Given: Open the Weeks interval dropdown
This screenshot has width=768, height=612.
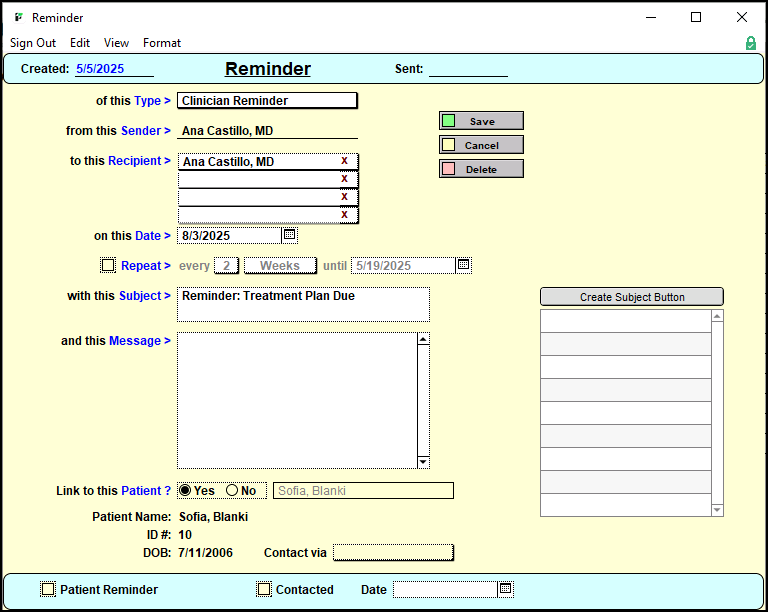Looking at the screenshot, I should (x=280, y=266).
